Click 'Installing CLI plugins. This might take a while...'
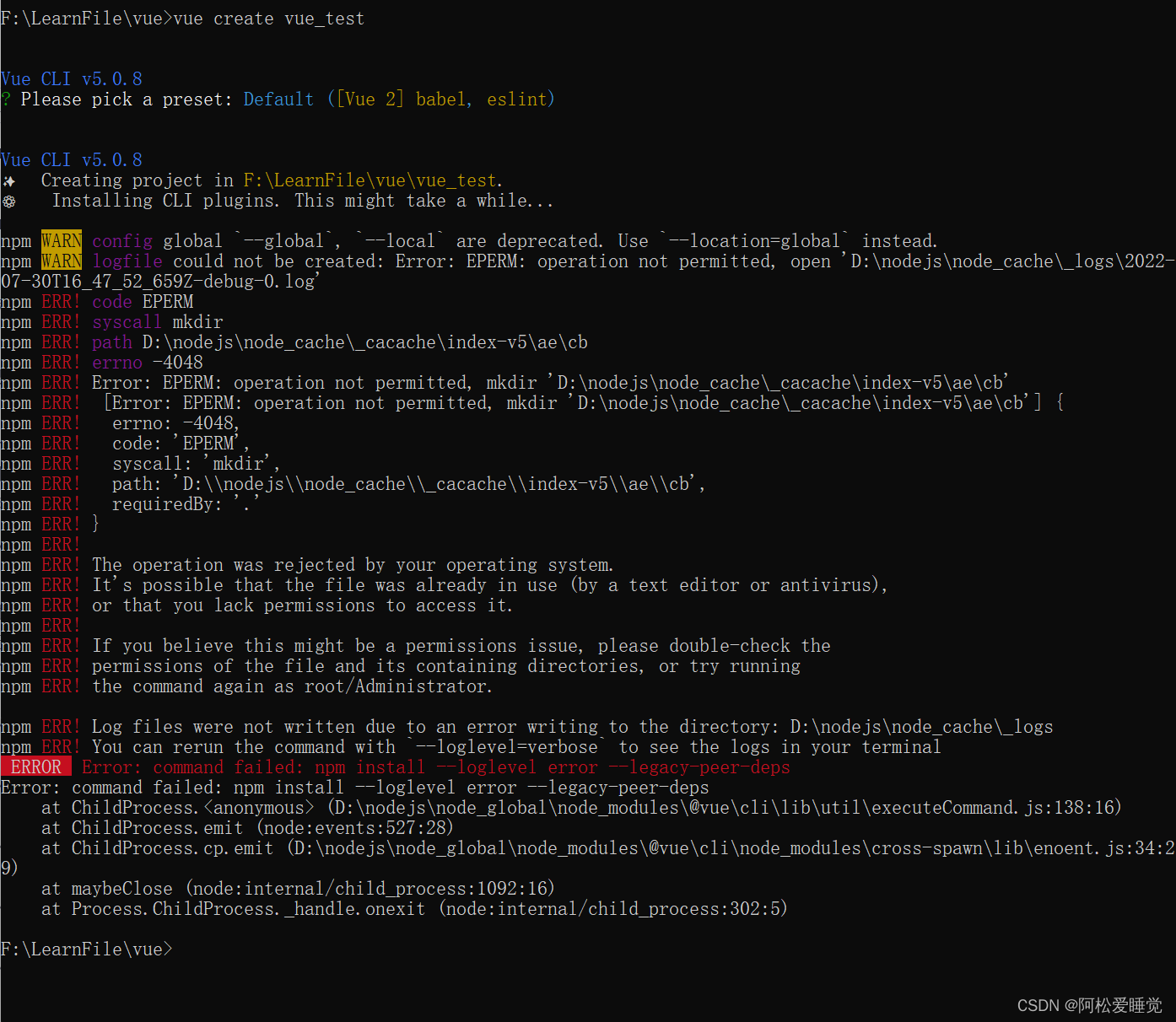 (x=303, y=201)
